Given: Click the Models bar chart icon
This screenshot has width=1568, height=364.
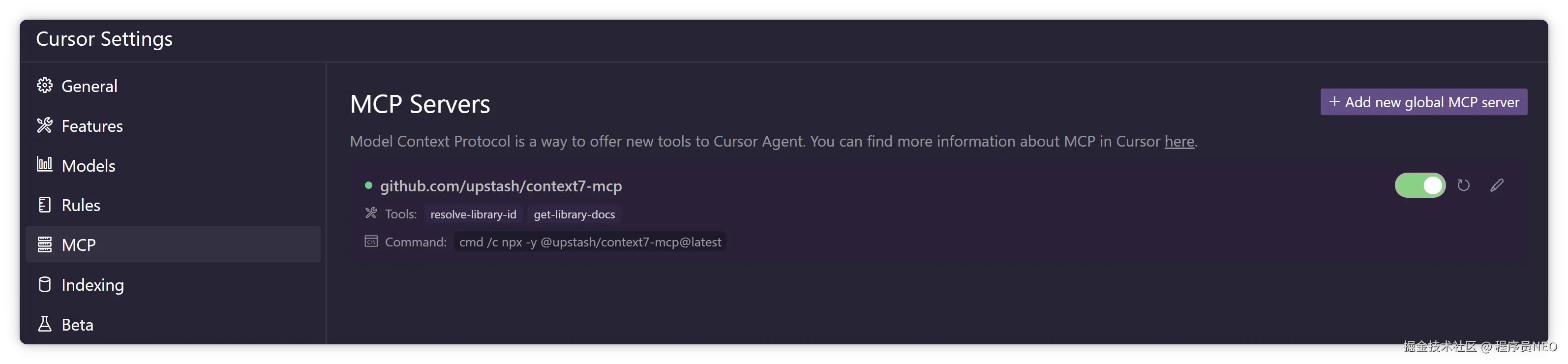Looking at the screenshot, I should 44,164.
